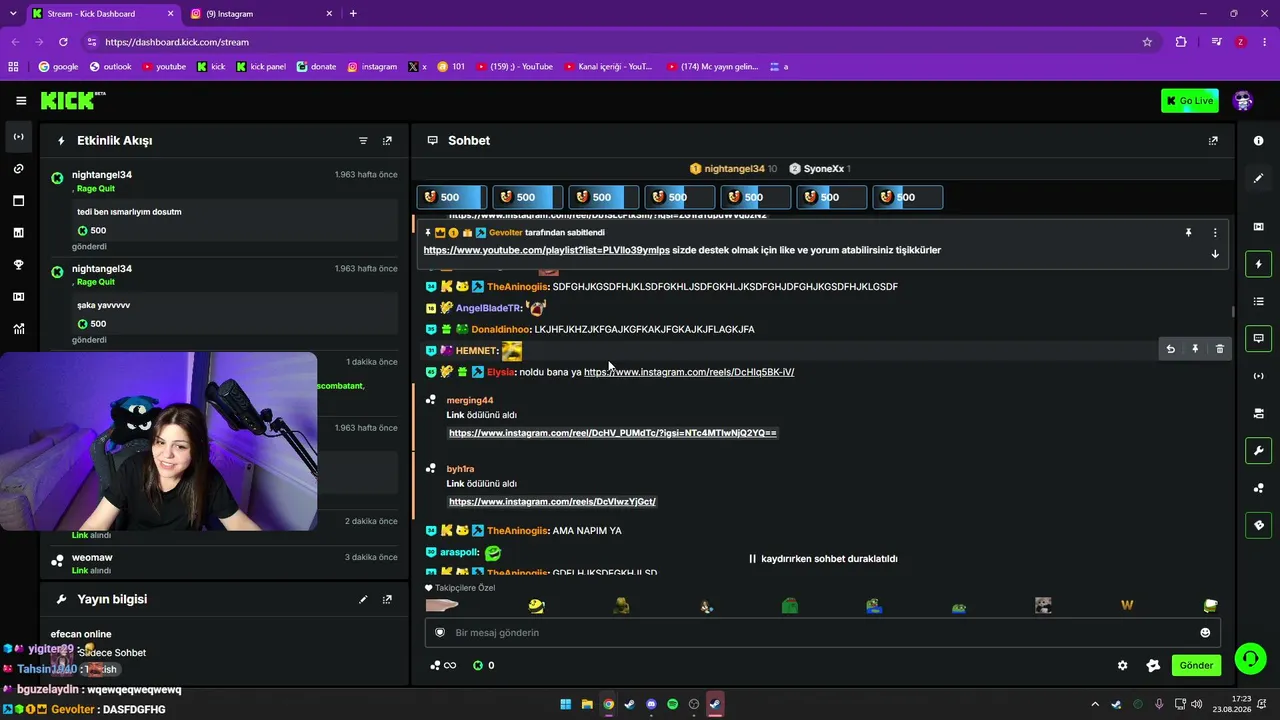
Task: Click the list icon in right sidebar
Action: click(x=1258, y=301)
